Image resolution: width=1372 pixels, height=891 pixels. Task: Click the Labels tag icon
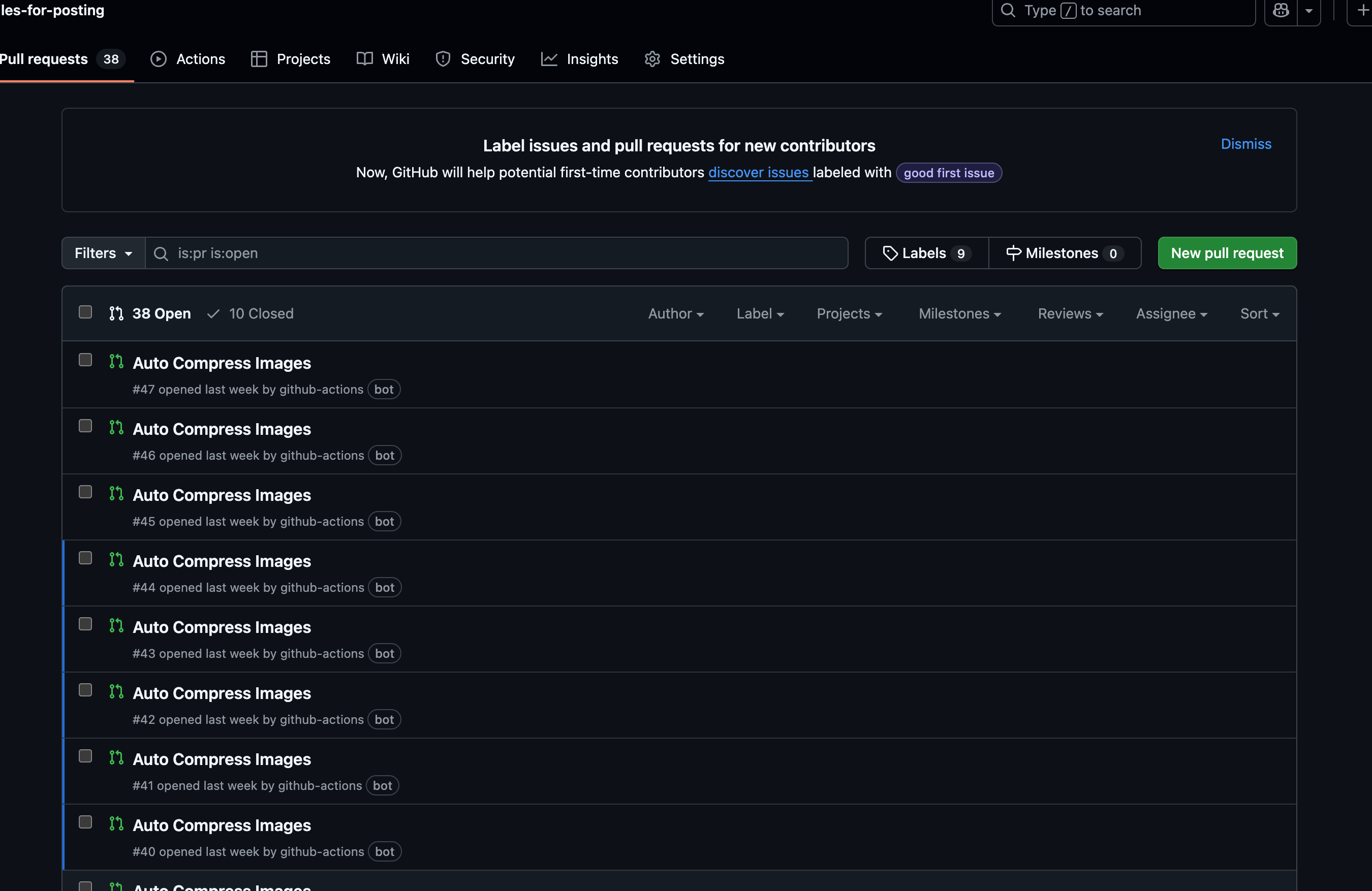point(890,253)
